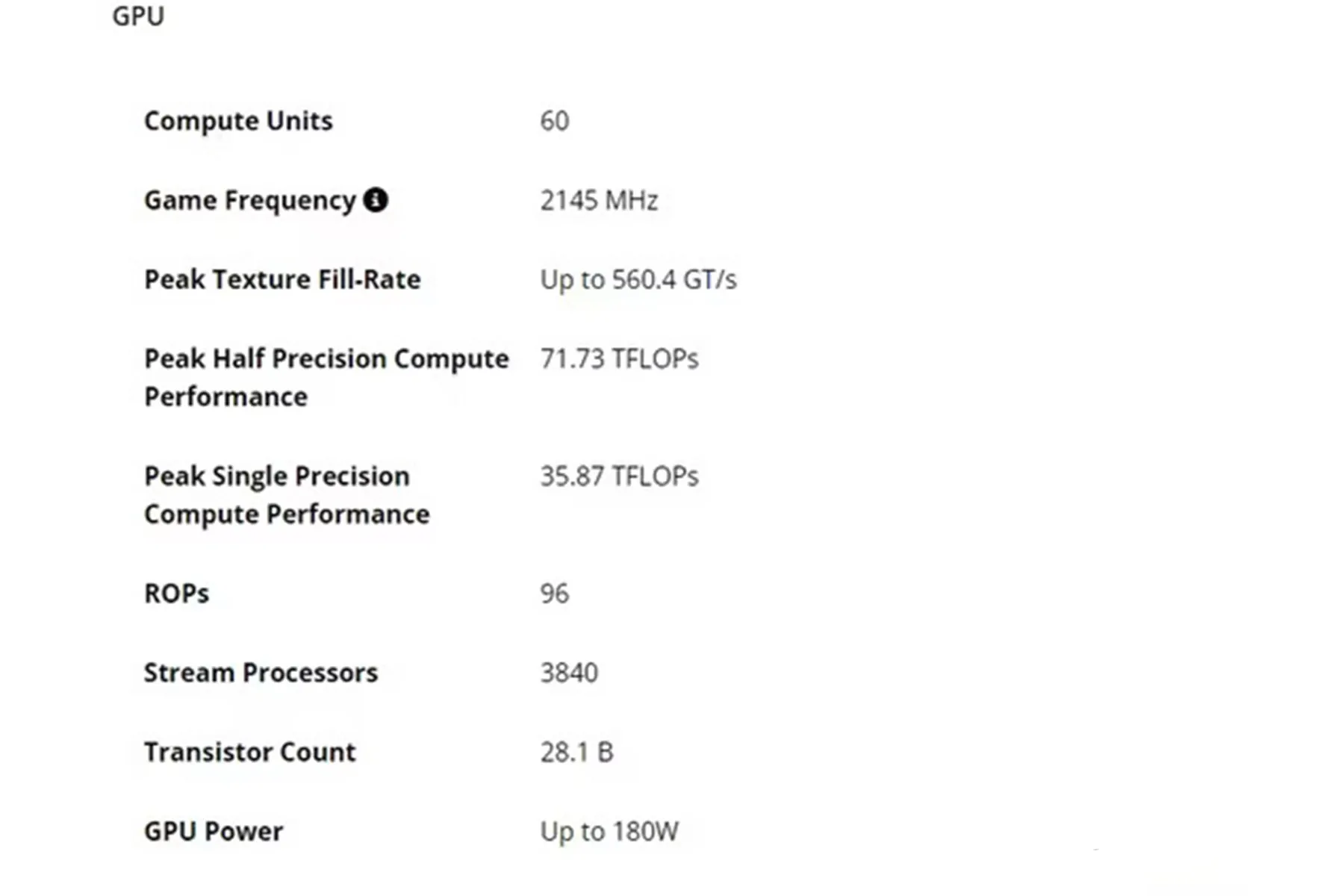Click the Peak Texture Fill-Rate label

click(x=282, y=279)
